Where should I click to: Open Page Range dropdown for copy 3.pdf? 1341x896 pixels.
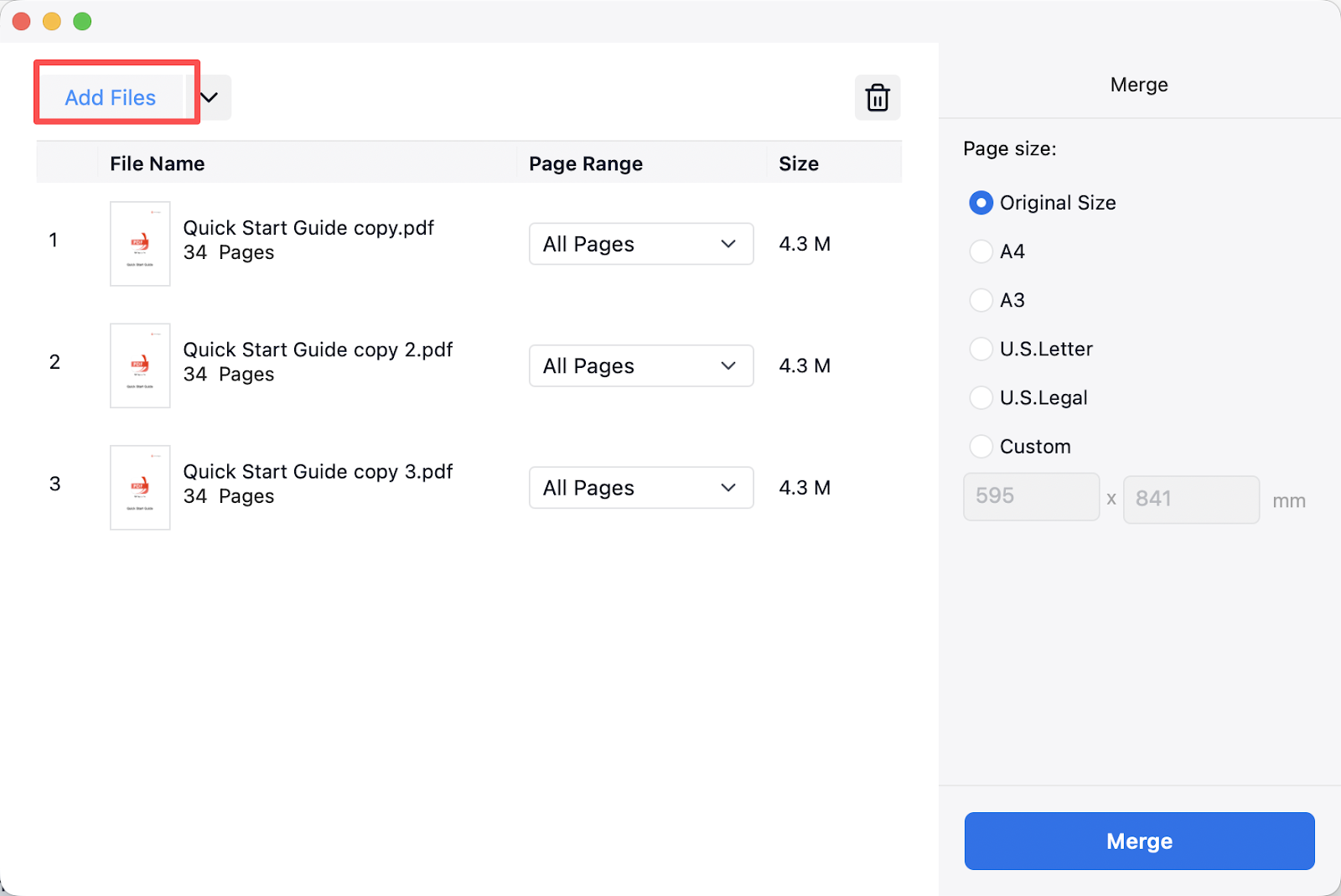pos(640,488)
